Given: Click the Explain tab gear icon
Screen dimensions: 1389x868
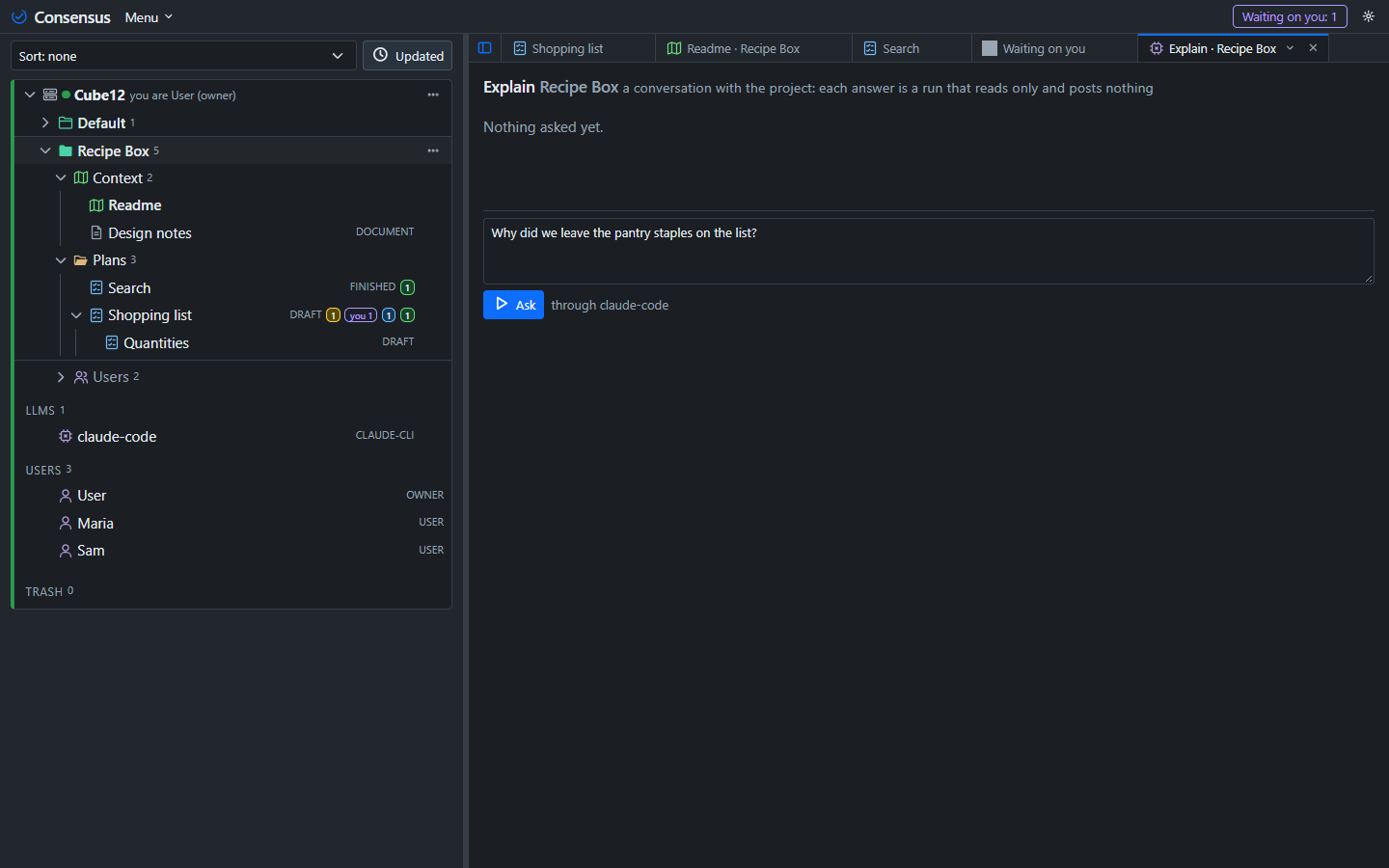Looking at the screenshot, I should tap(1157, 48).
